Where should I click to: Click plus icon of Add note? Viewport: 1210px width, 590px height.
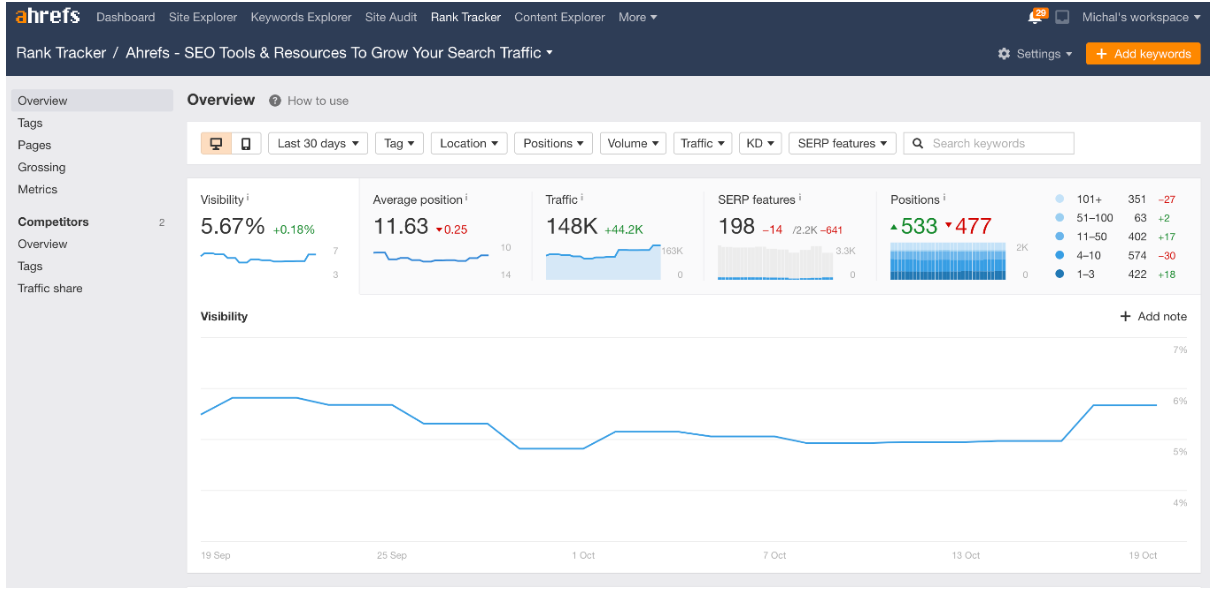(1126, 316)
